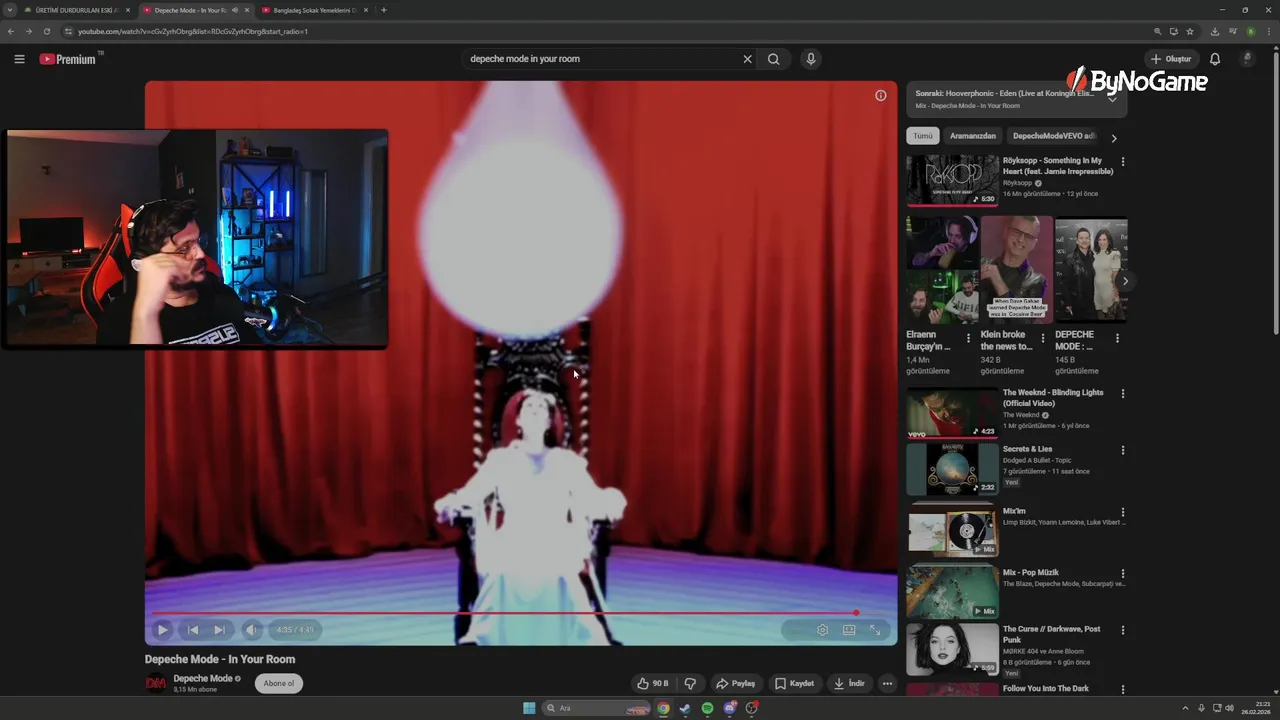Click the URL address bar
Screen dimensions: 1280x720
pyautogui.click(x=600, y=31)
